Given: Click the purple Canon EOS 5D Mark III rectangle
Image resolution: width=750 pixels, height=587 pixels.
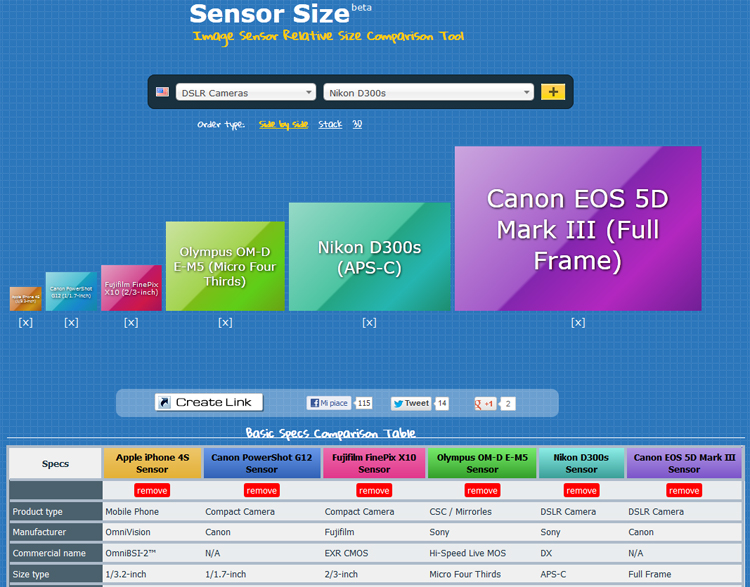Looking at the screenshot, I should click(578, 229).
